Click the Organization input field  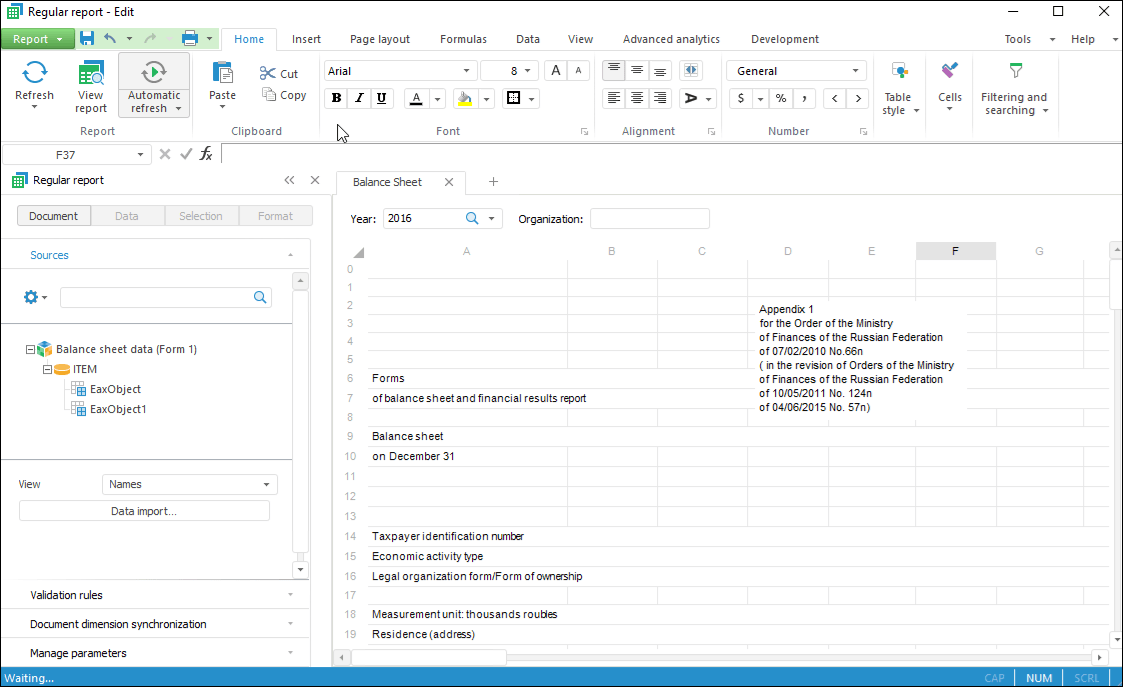pyautogui.click(x=649, y=218)
